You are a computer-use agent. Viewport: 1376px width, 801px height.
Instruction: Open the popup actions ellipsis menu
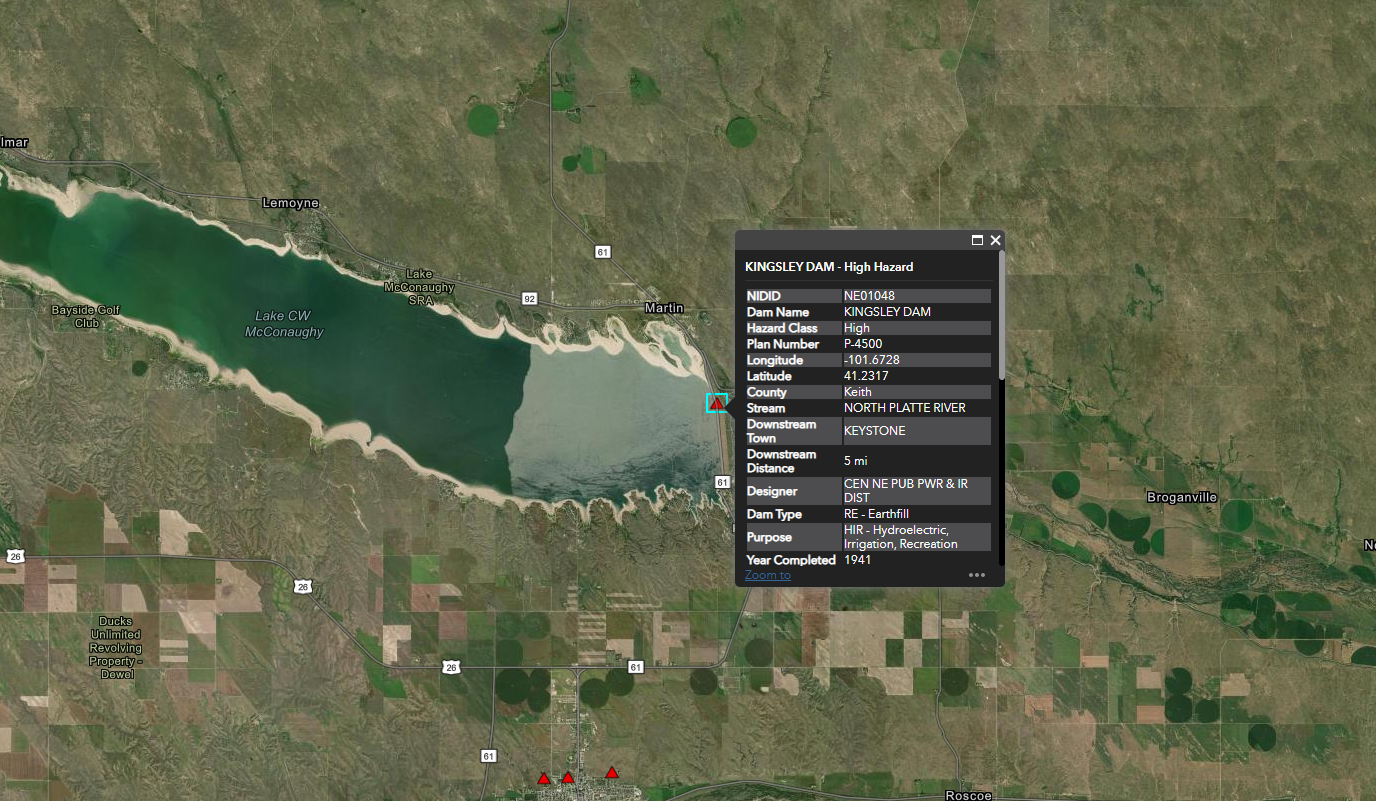(976, 574)
